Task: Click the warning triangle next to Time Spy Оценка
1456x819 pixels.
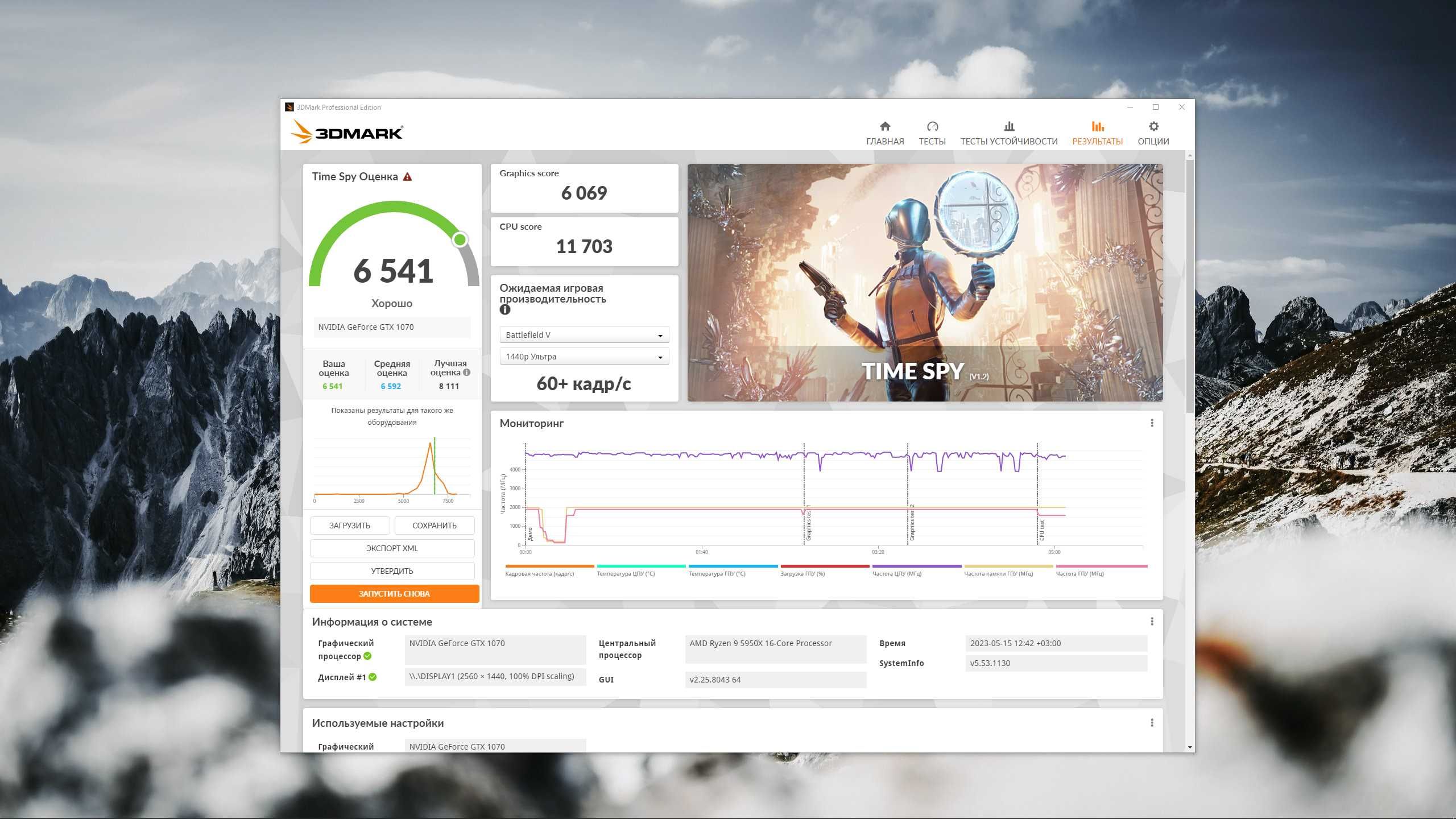Action: [407, 177]
